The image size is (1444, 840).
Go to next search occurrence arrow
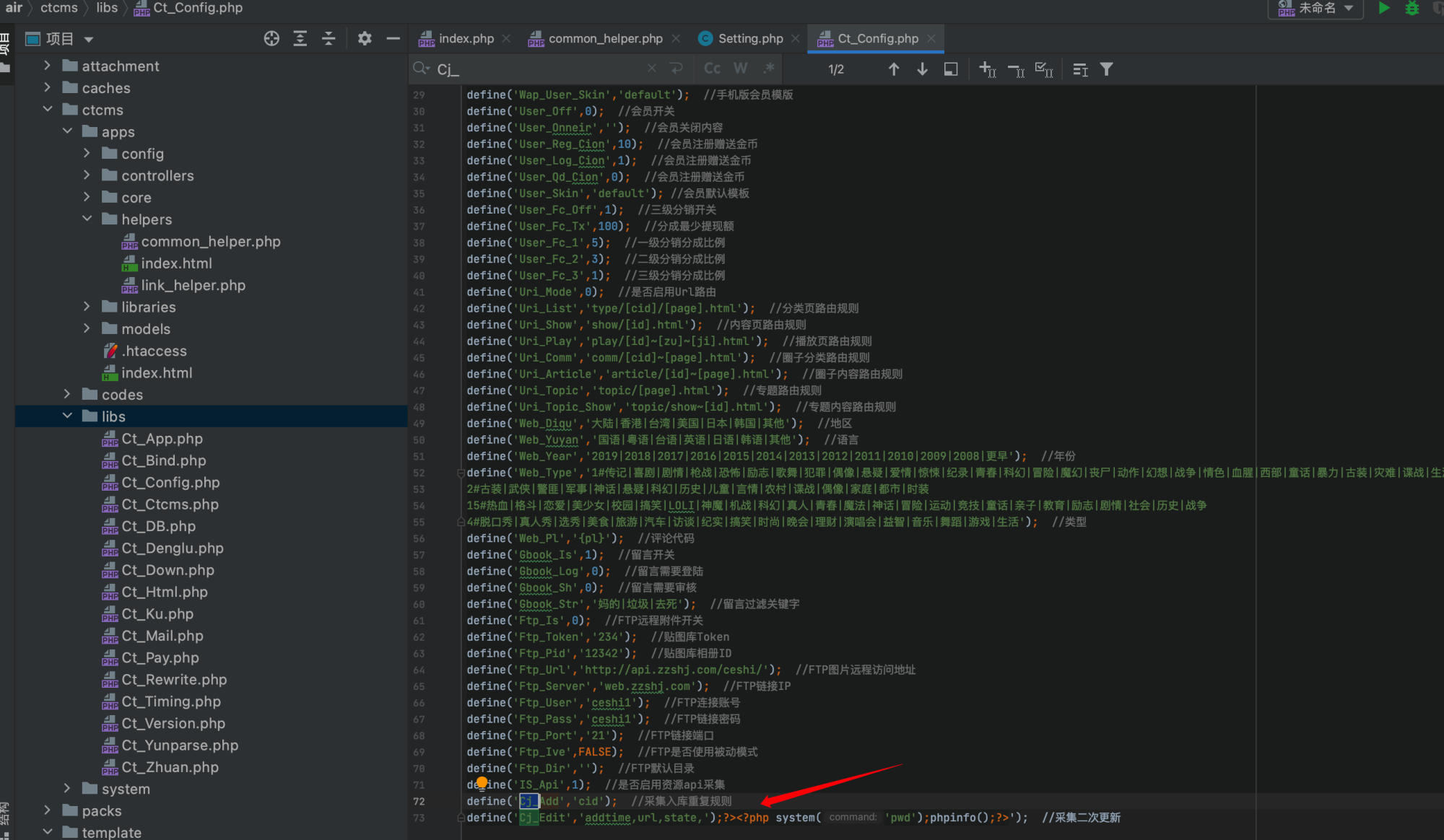(922, 69)
